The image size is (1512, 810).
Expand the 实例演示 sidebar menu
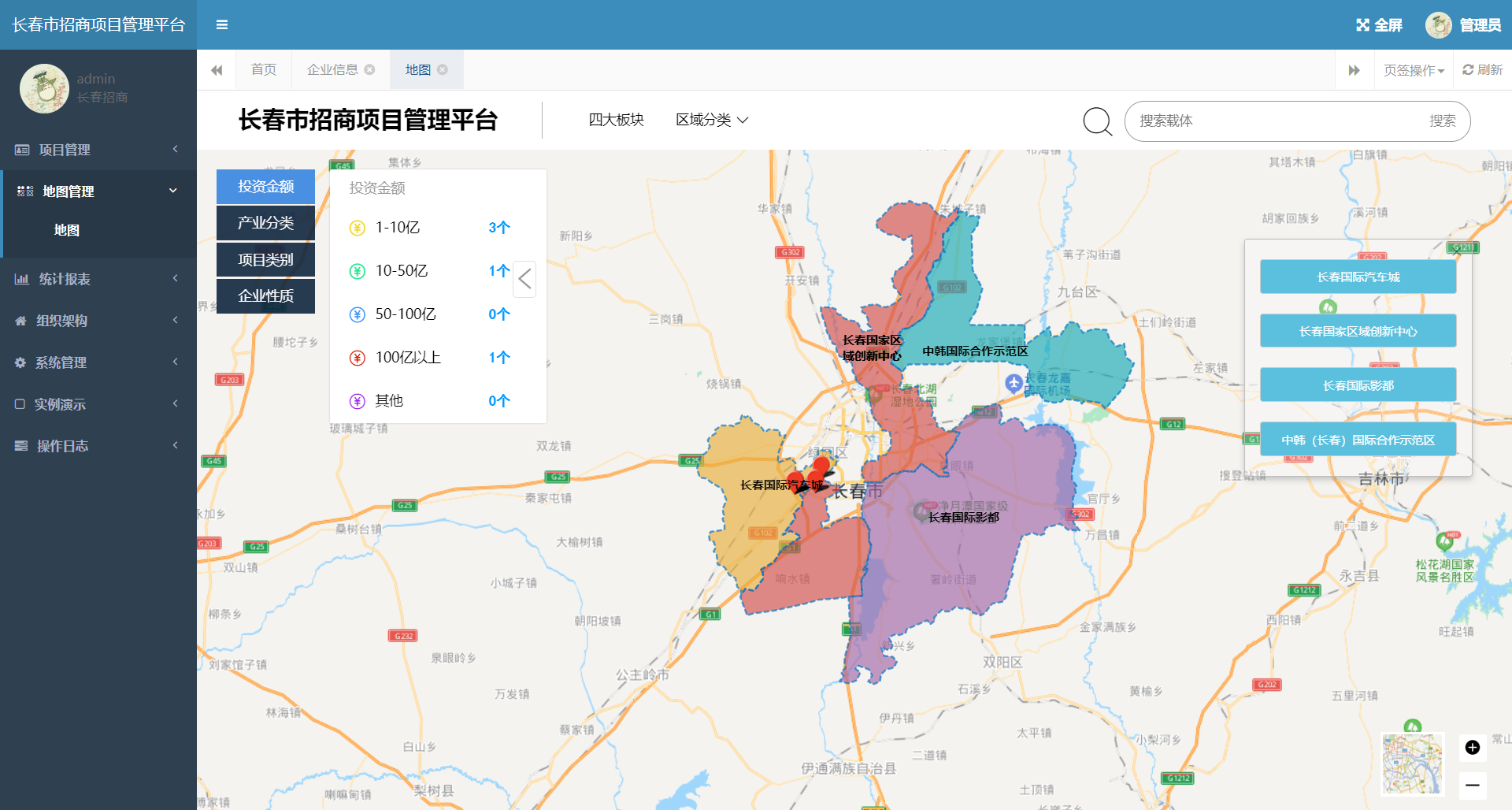coord(175,403)
